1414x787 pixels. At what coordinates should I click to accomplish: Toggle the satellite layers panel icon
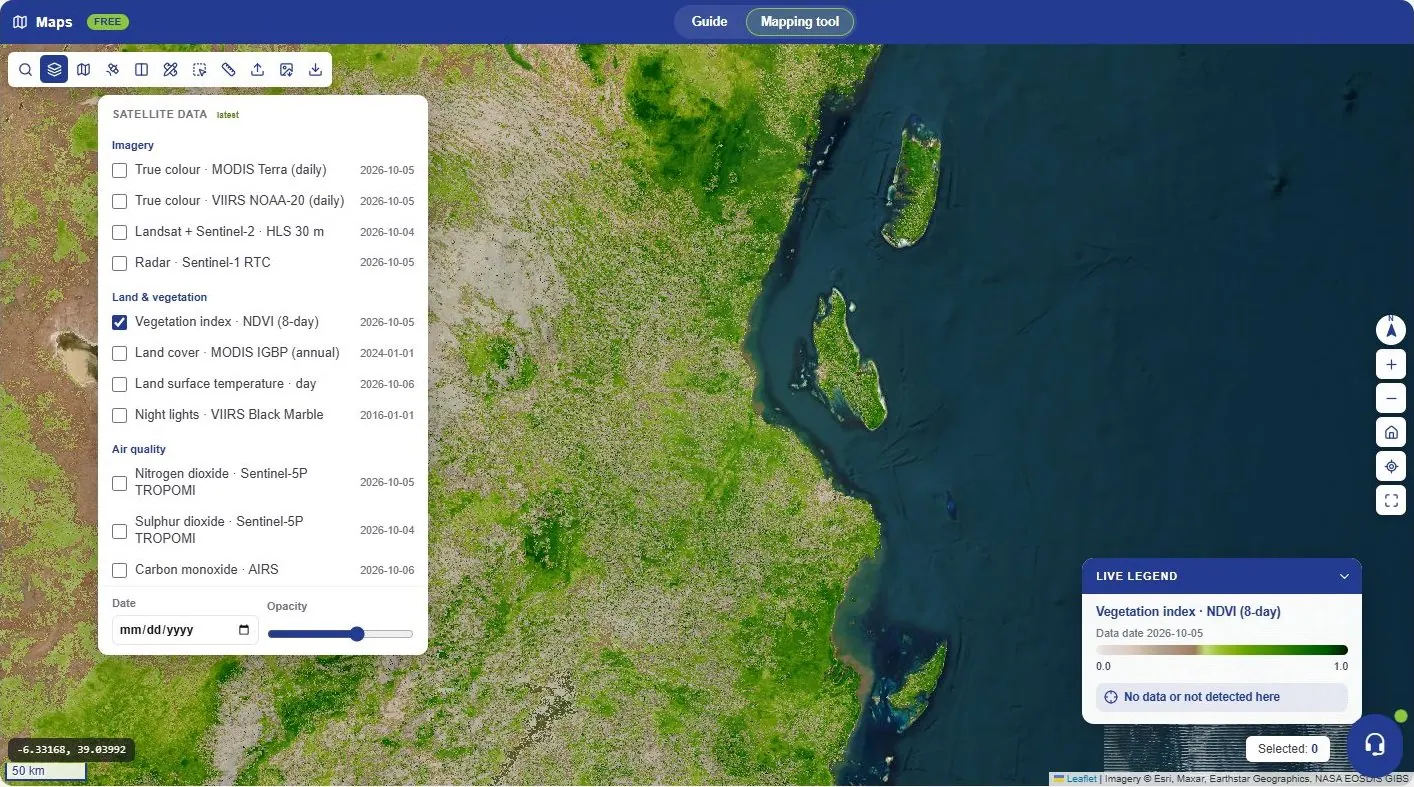tap(54, 70)
